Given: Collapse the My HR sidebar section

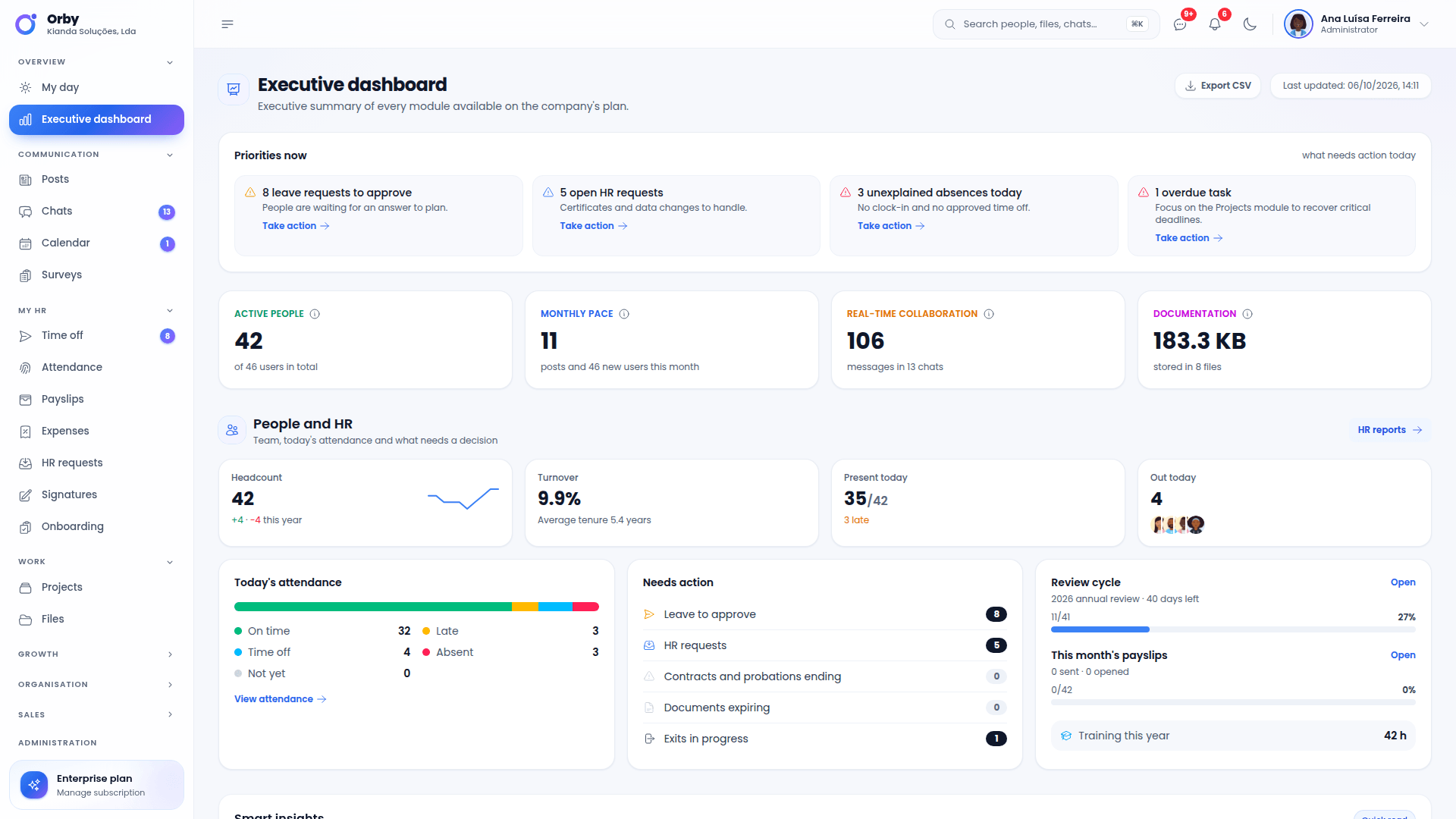Looking at the screenshot, I should 170,311.
